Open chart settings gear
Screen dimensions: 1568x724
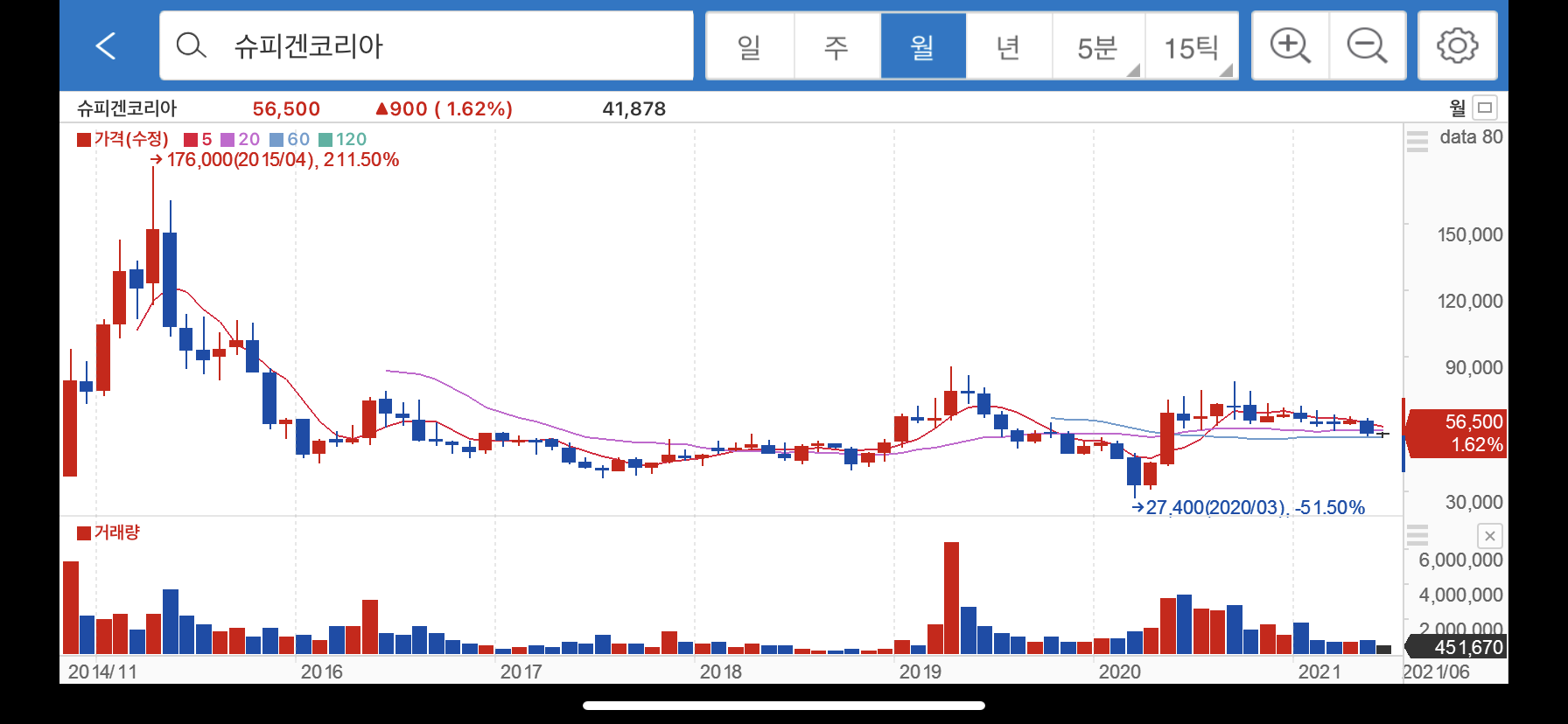[1458, 45]
